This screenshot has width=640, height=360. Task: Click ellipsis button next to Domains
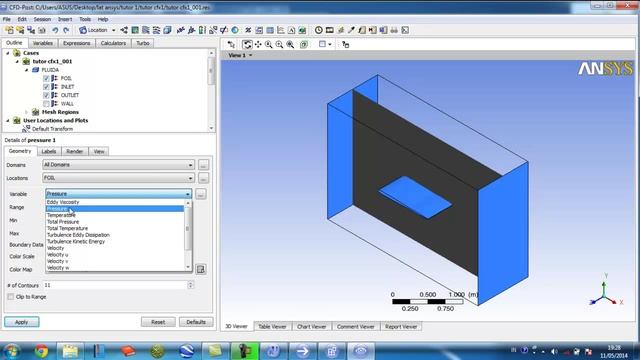(x=203, y=165)
